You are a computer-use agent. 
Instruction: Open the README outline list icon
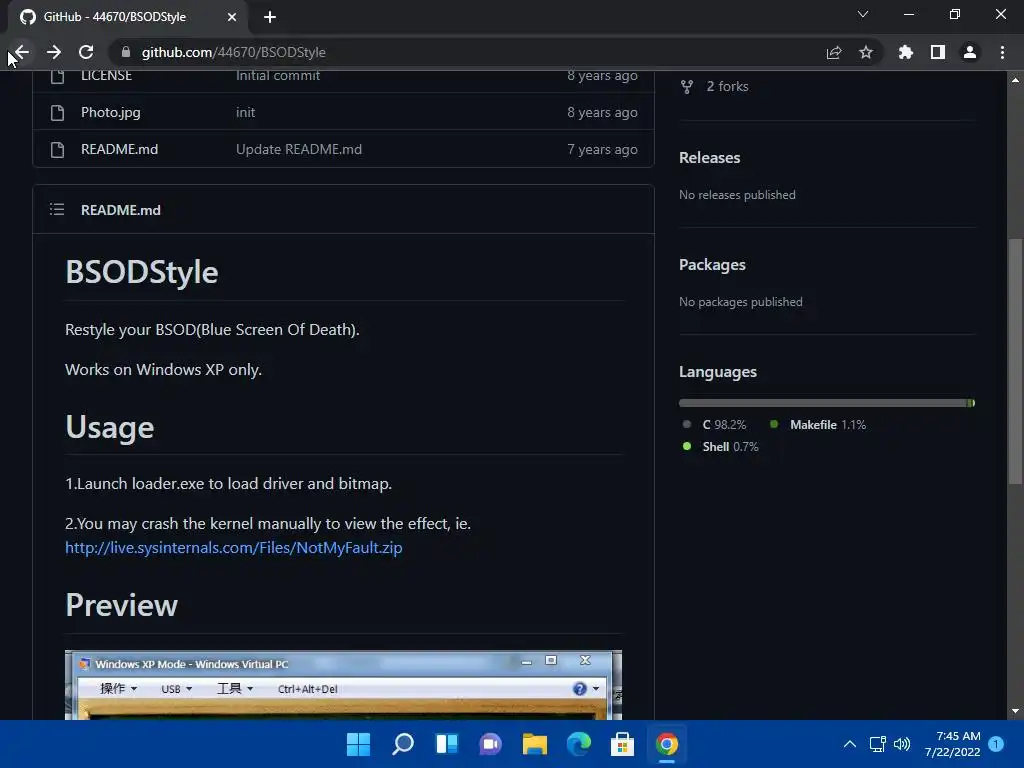[x=57, y=210]
